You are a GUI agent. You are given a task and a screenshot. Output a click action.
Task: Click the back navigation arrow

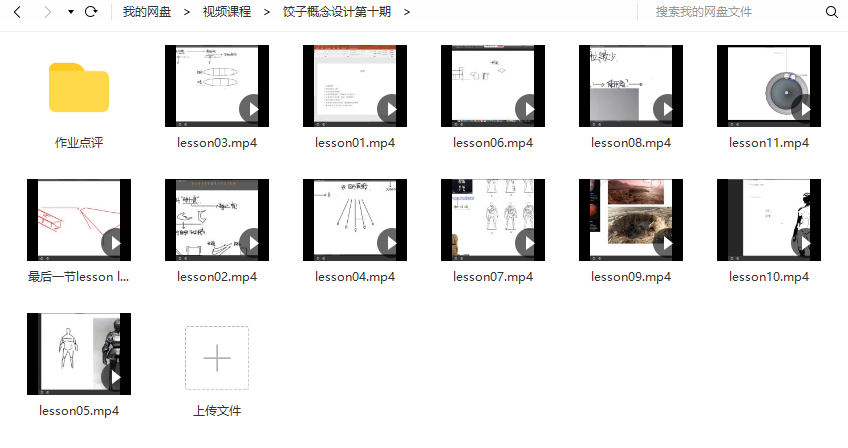point(17,12)
